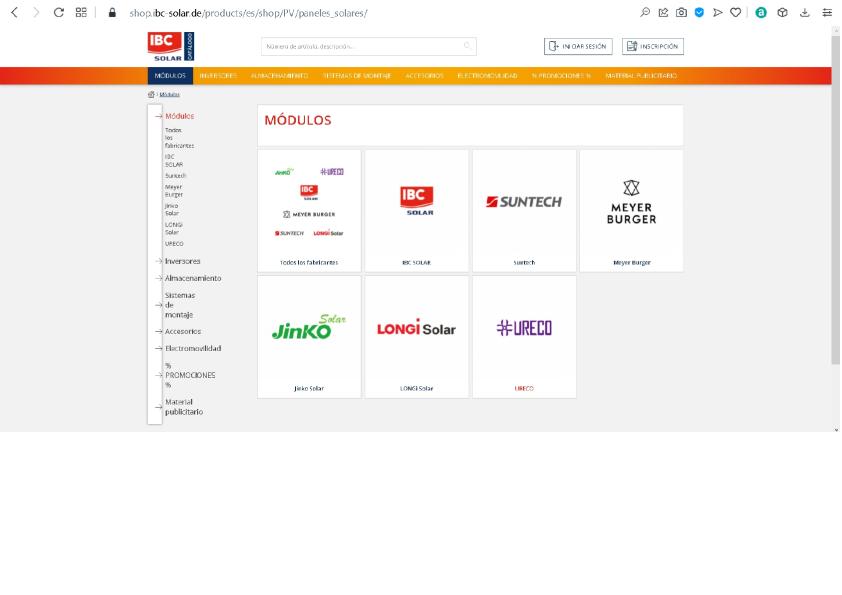Open the ALMACENAMIENTO navigation tab
This screenshot has width=842, height=595.
click(280, 76)
